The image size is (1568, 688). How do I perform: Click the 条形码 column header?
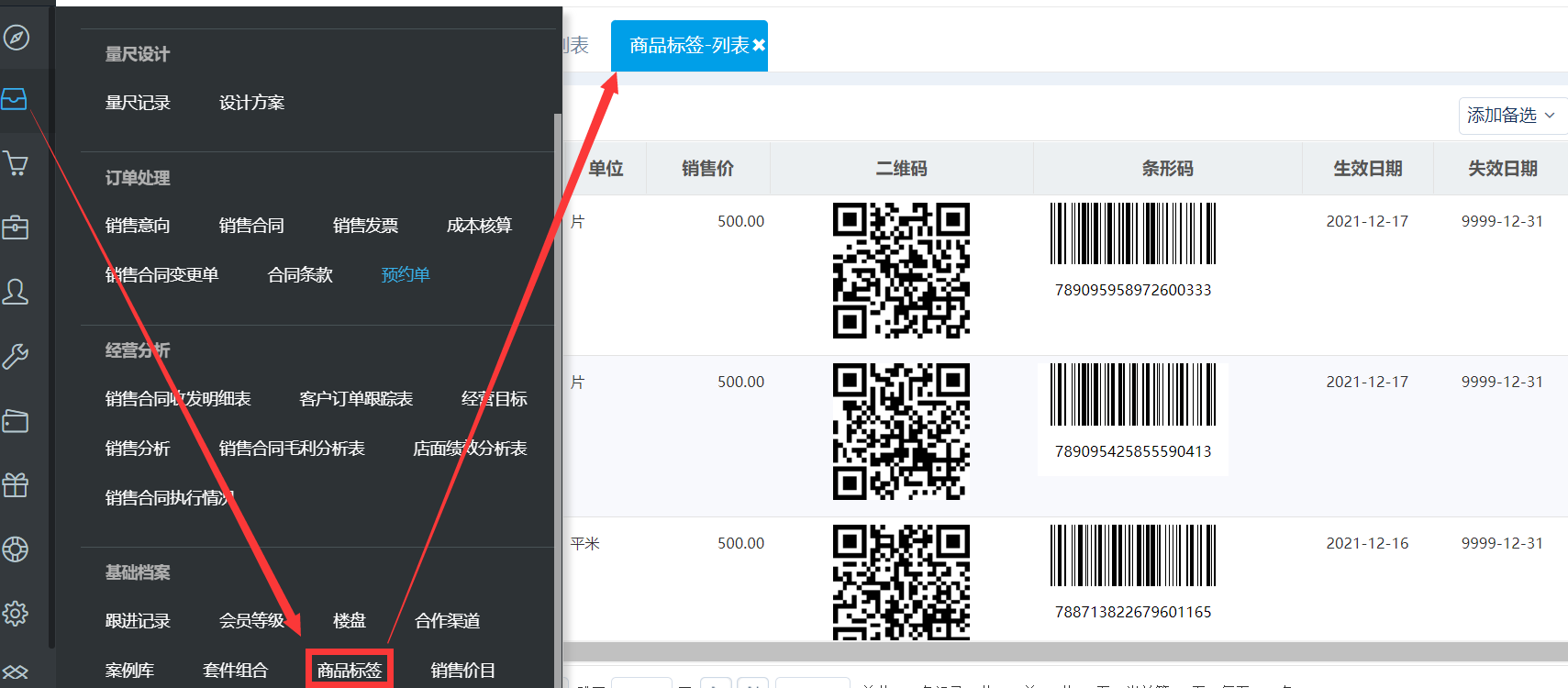pos(1167,169)
